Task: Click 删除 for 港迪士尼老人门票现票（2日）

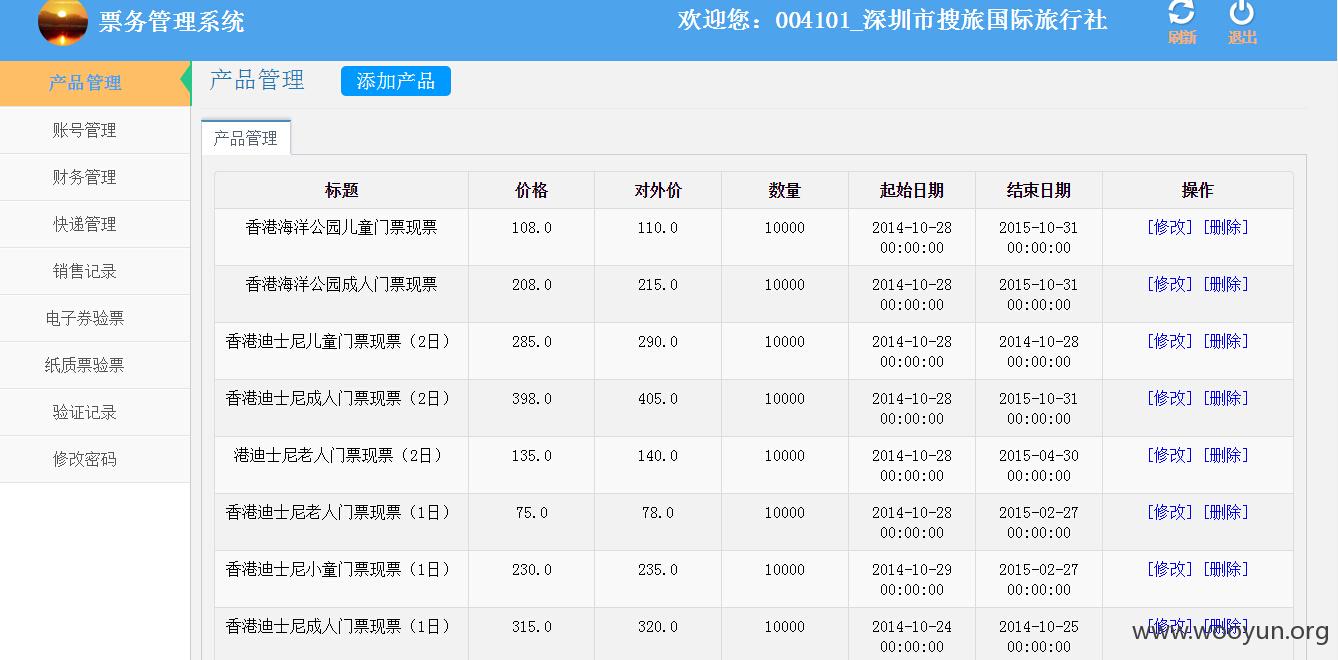Action: pyautogui.click(x=1226, y=455)
